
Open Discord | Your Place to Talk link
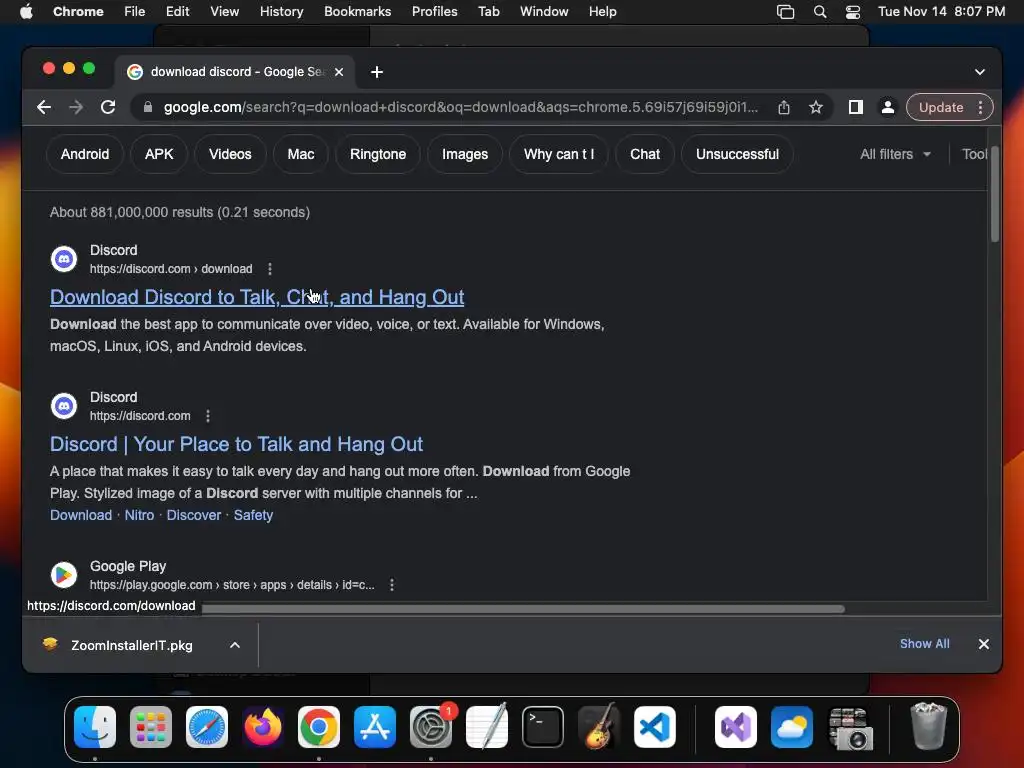pos(236,444)
